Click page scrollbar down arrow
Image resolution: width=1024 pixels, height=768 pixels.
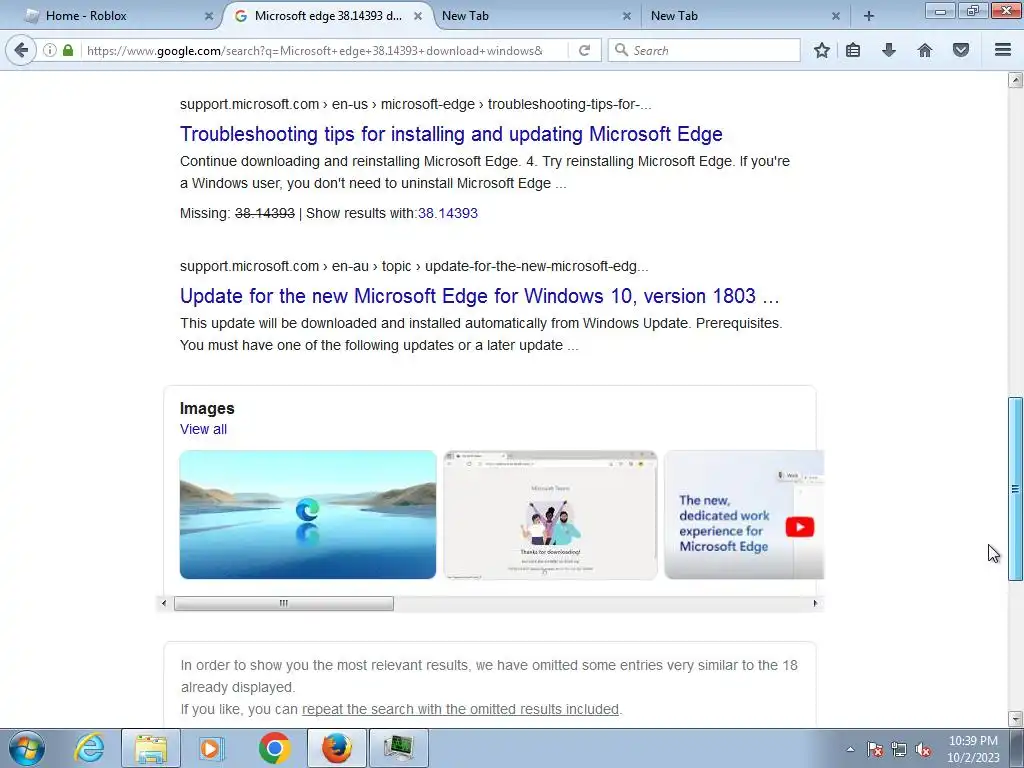[x=1015, y=718]
